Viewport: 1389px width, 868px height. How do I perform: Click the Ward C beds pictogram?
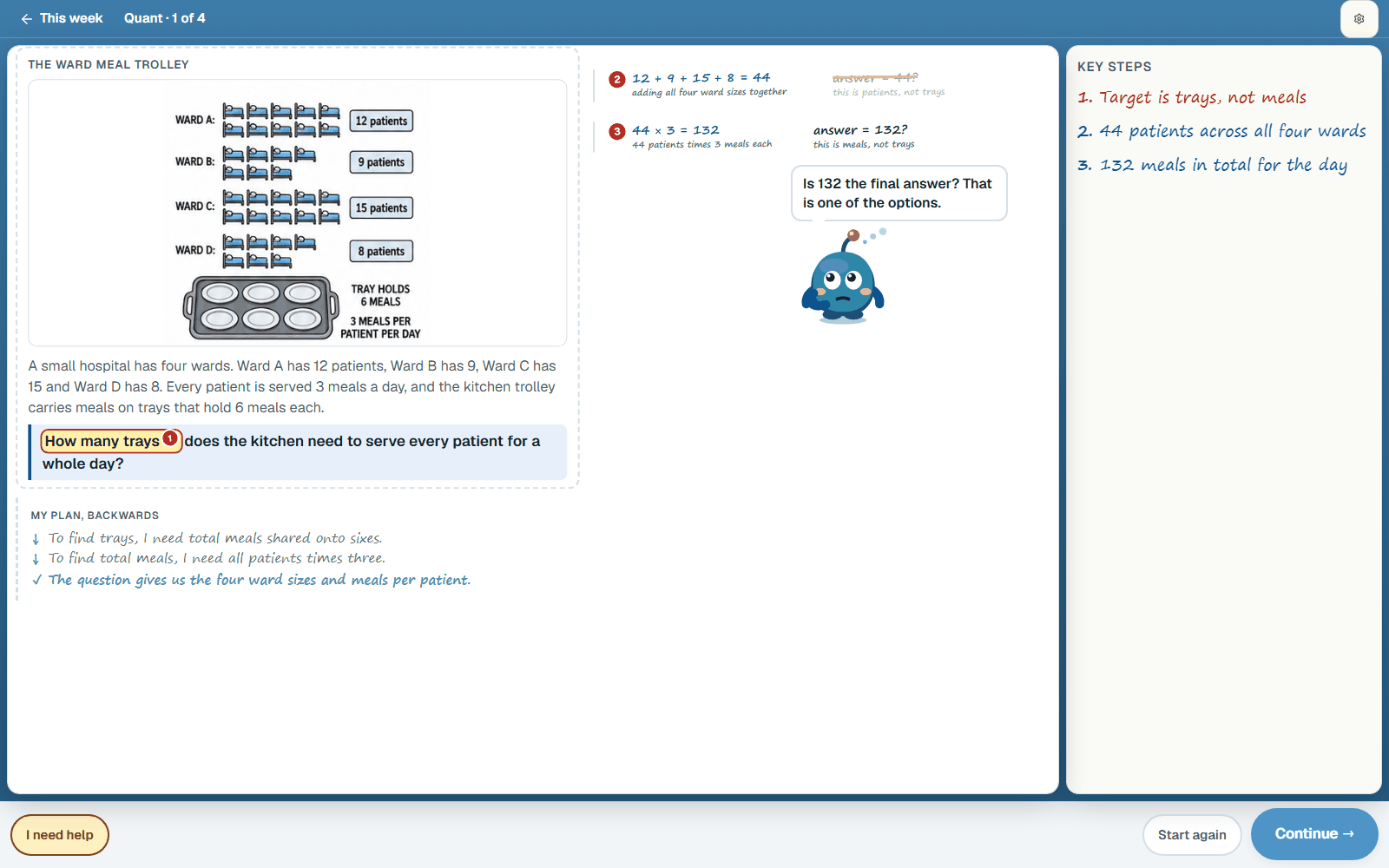click(x=281, y=207)
